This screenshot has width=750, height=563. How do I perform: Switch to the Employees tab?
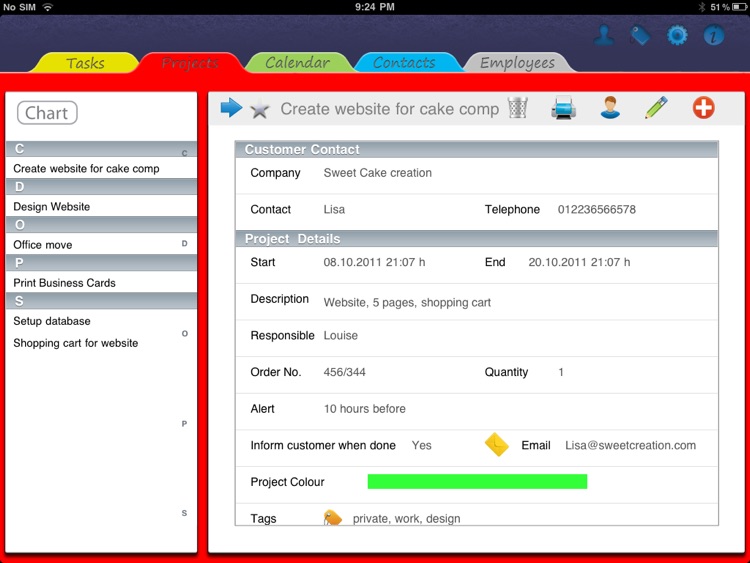518,63
